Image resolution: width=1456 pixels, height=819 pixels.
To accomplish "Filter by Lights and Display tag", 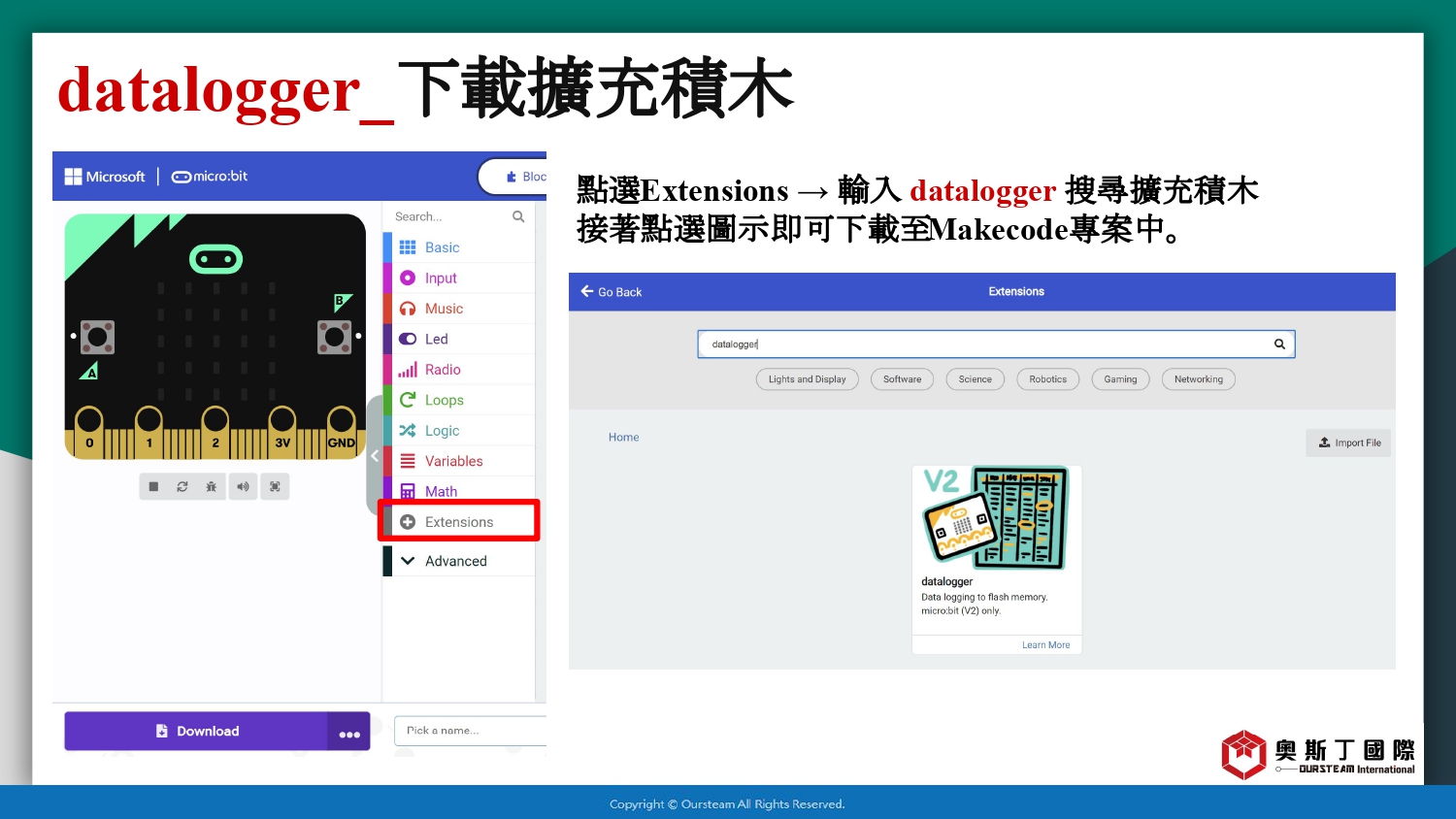I will (x=808, y=379).
